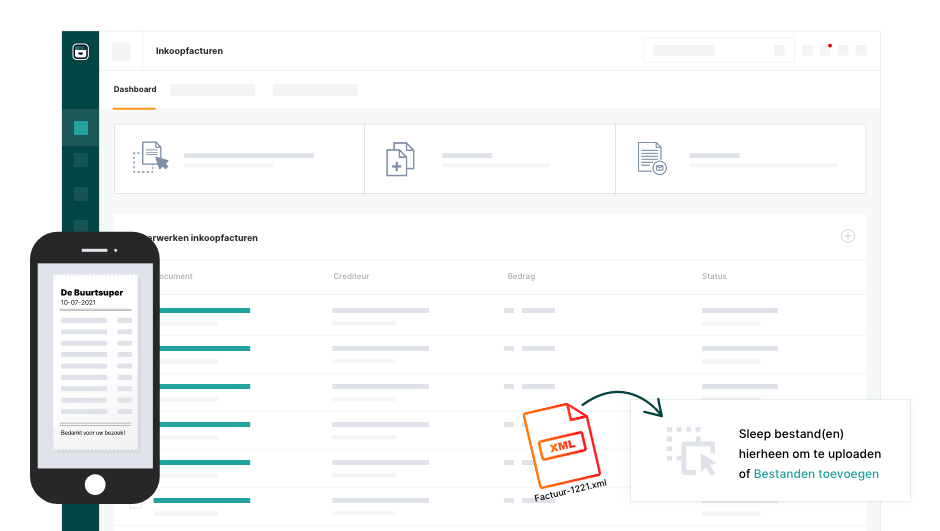Switch to the Dashboard tab
940x531 pixels.
[135, 90]
